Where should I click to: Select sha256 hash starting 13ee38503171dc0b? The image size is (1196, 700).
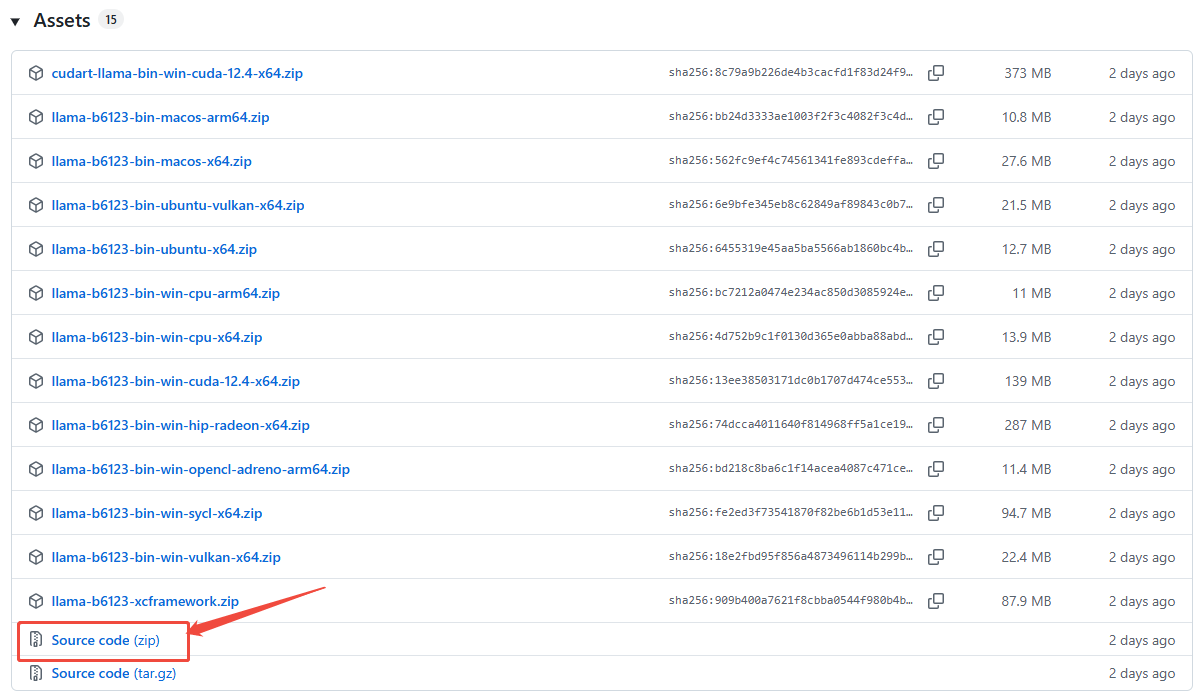(x=790, y=381)
